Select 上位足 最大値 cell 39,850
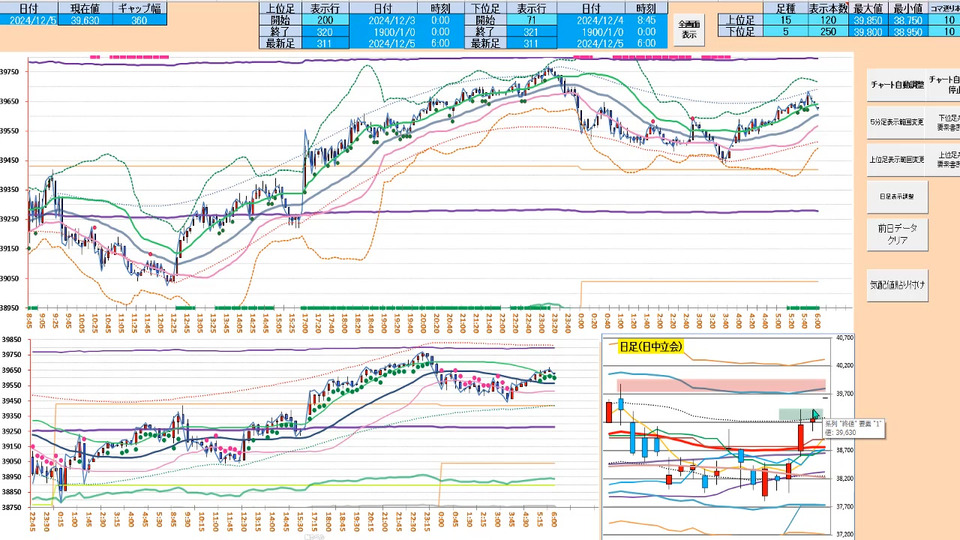 870,20
